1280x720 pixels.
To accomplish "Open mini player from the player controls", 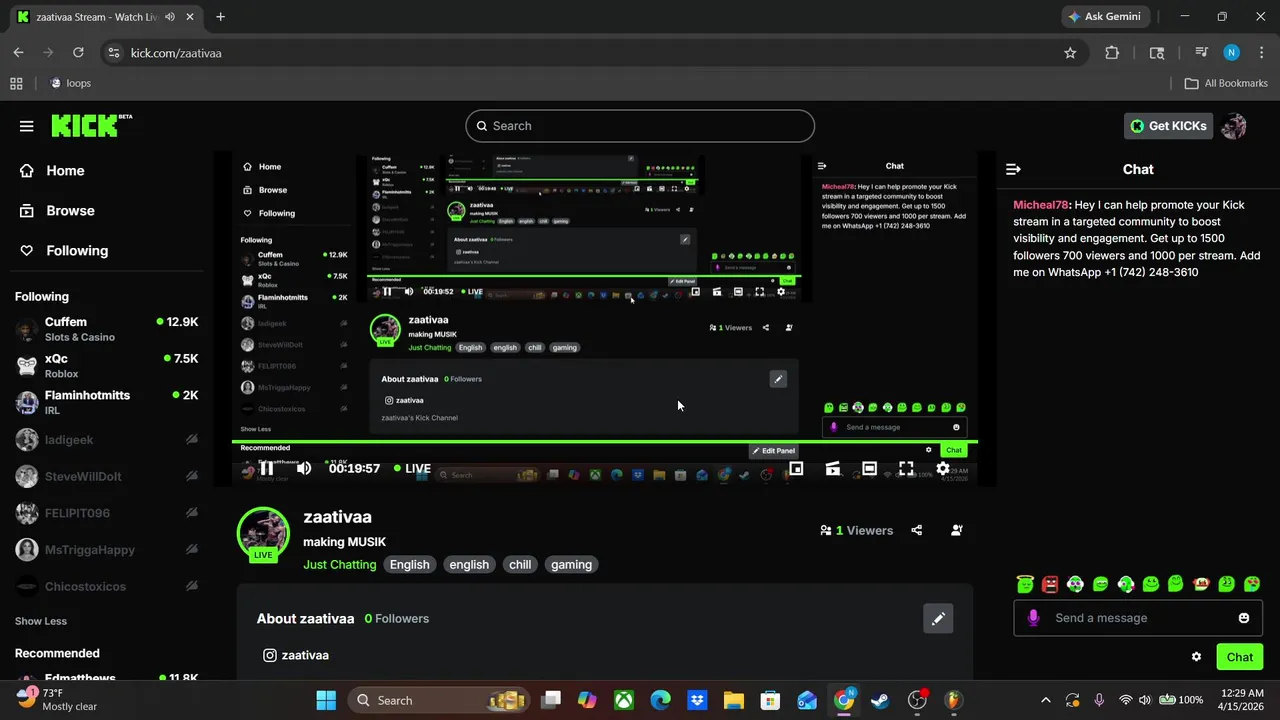I will [x=796, y=468].
